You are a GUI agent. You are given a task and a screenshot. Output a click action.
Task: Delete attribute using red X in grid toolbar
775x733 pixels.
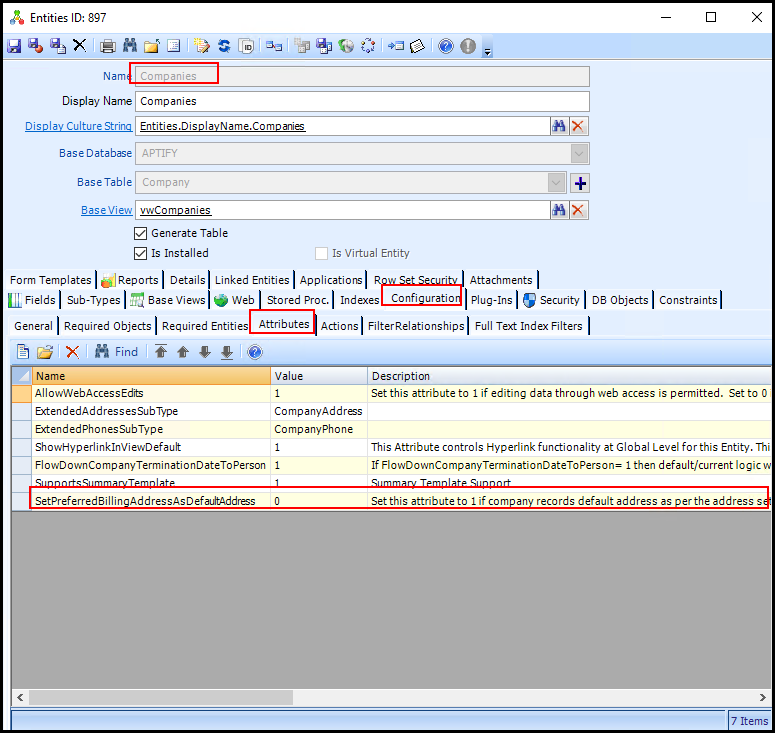[73, 351]
